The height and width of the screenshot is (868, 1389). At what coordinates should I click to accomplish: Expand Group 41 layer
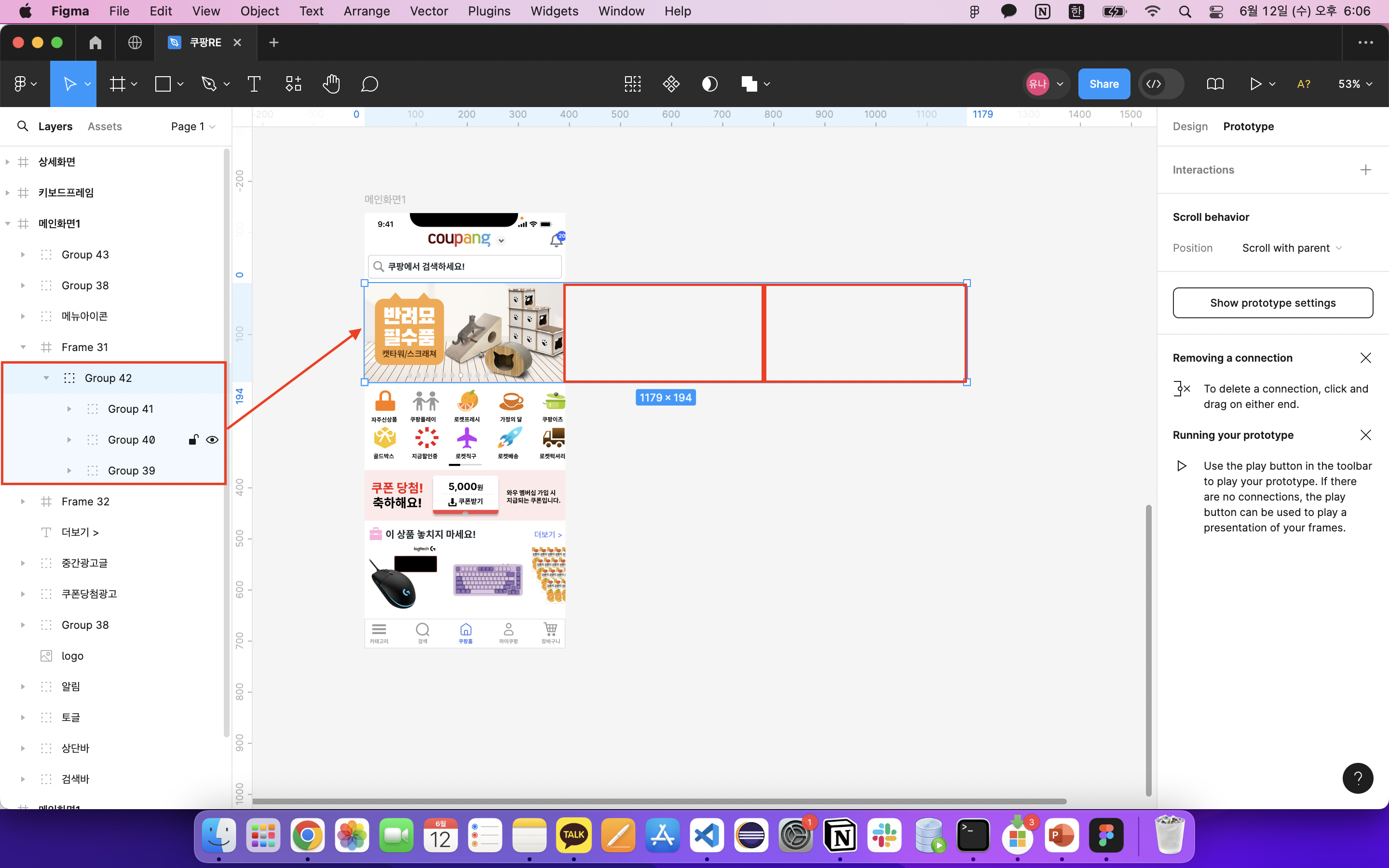coord(69,409)
